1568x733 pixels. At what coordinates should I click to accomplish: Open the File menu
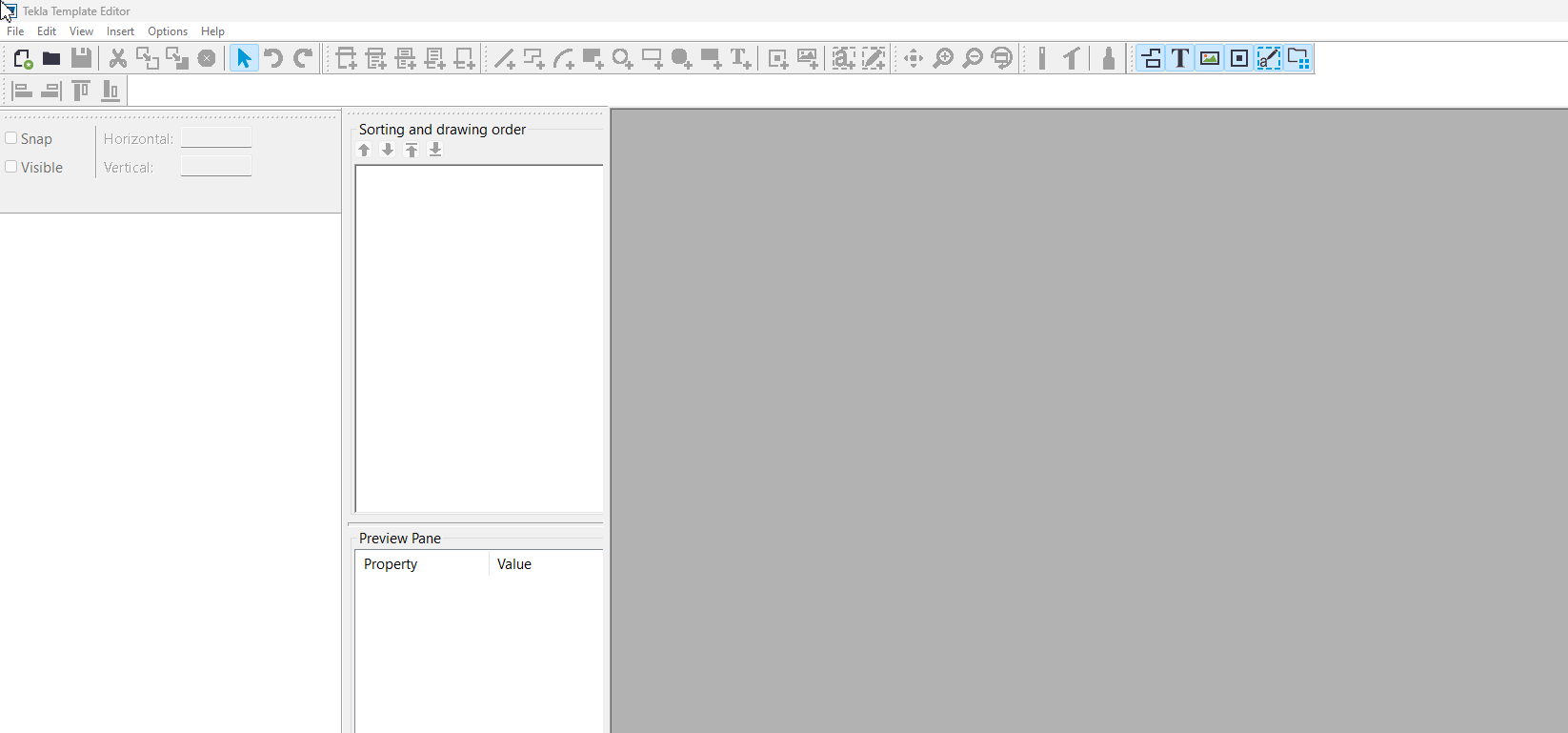[x=15, y=31]
